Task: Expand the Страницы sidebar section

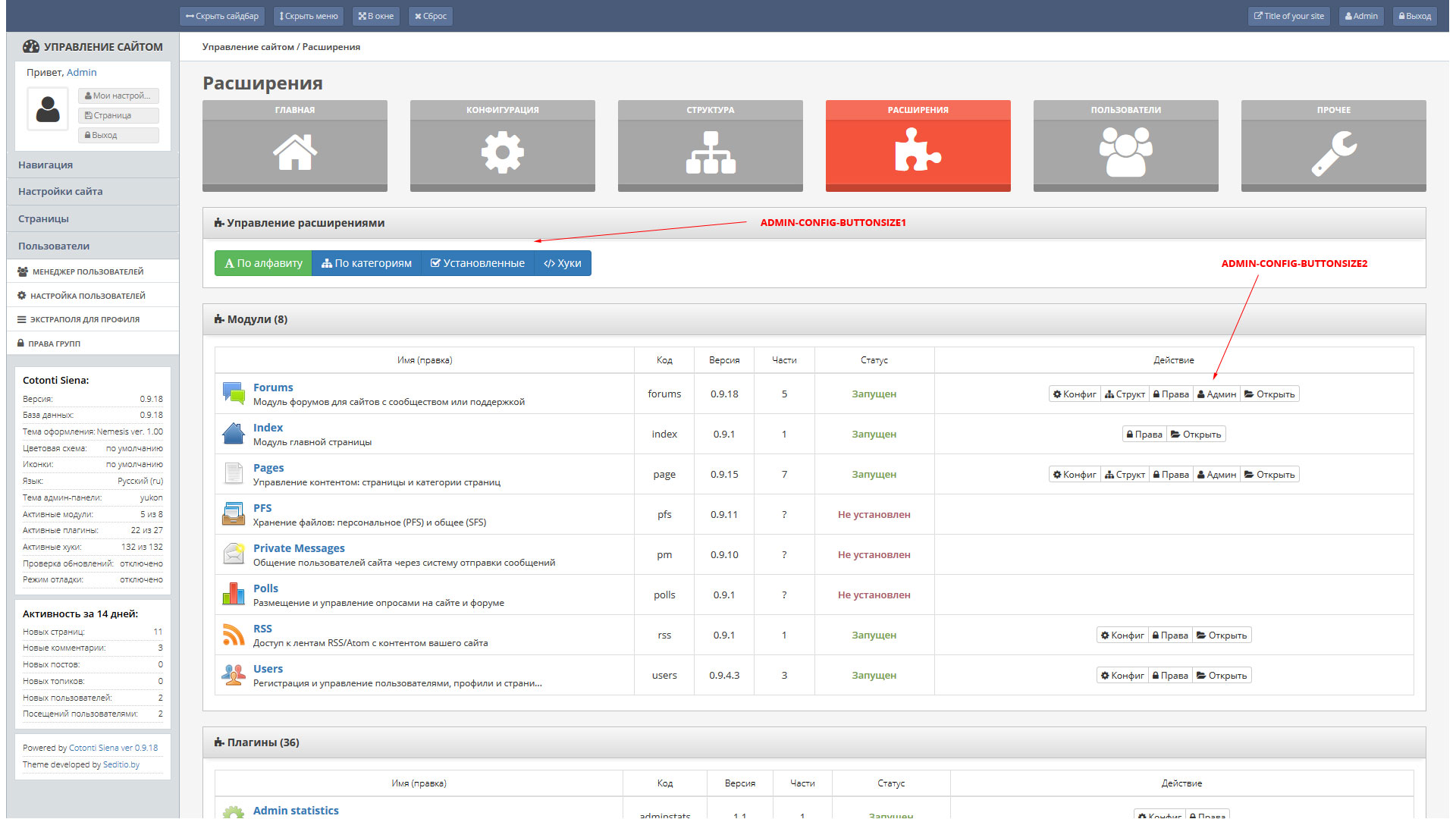Action: 43,218
